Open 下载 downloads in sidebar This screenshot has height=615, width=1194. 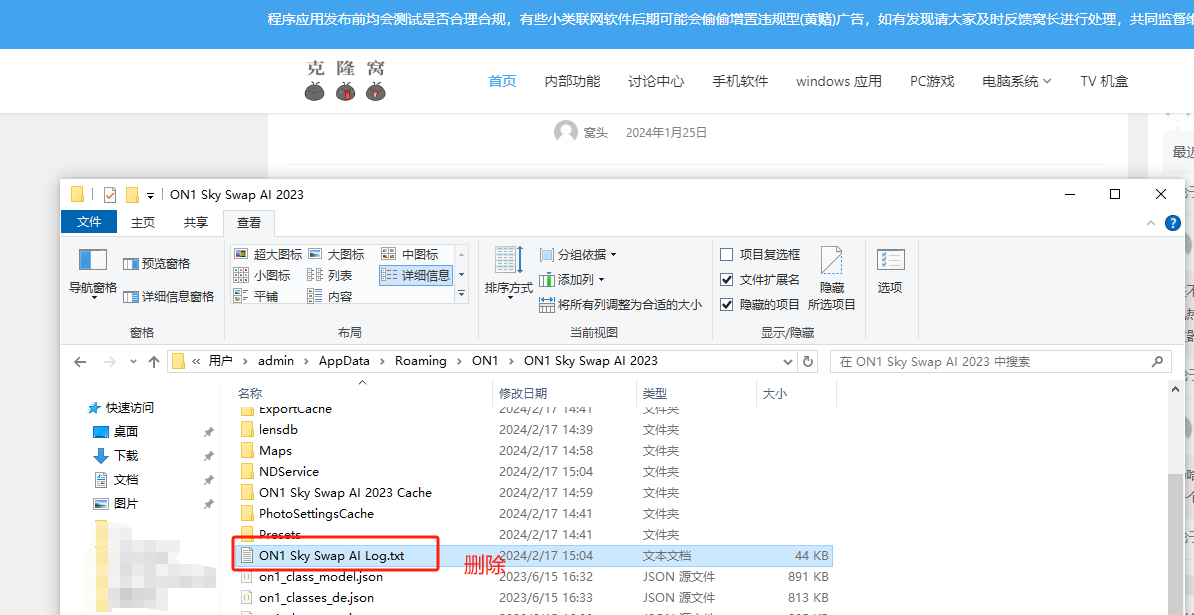117,455
